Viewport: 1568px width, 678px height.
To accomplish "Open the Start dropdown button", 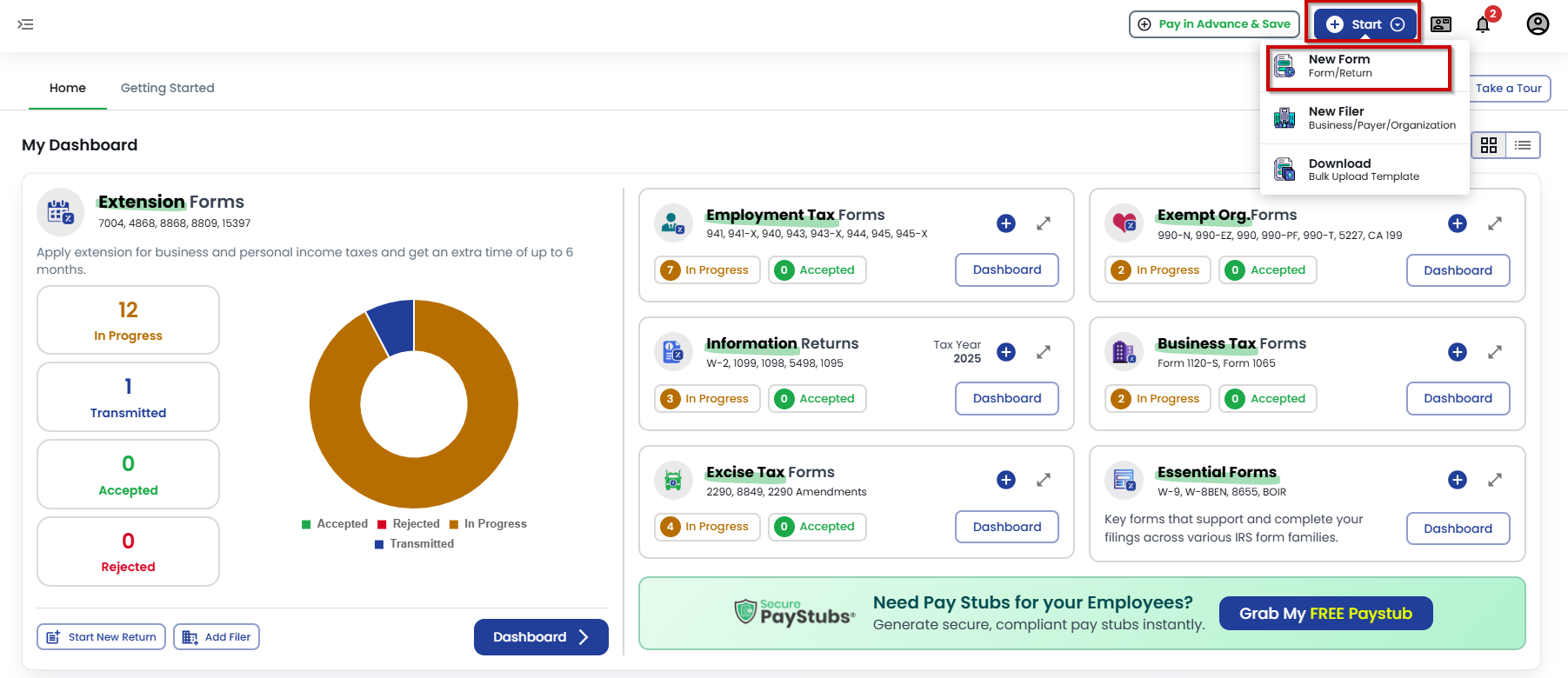I will [x=1365, y=24].
